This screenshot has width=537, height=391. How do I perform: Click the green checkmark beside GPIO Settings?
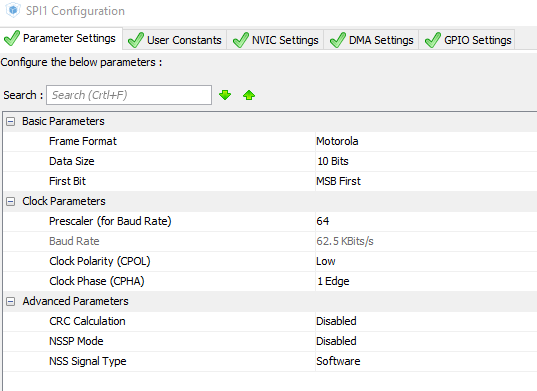tap(433, 40)
